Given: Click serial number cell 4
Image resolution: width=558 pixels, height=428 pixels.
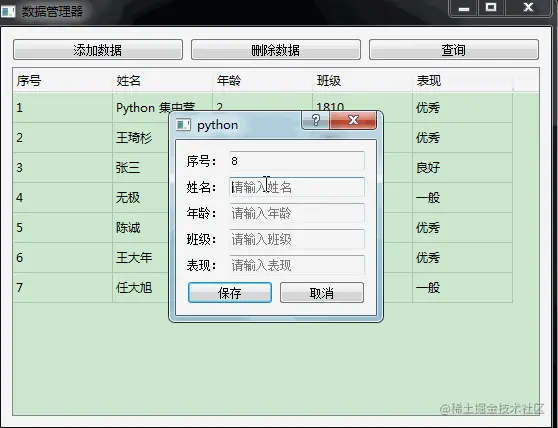Looking at the screenshot, I should click(x=63, y=197).
